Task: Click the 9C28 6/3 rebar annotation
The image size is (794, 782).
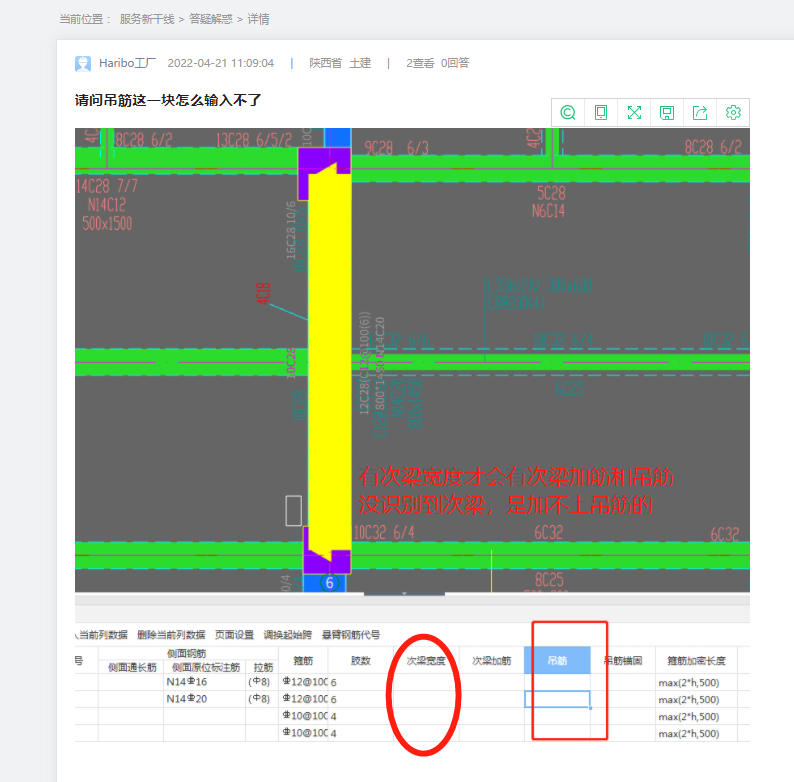Action: tap(396, 147)
